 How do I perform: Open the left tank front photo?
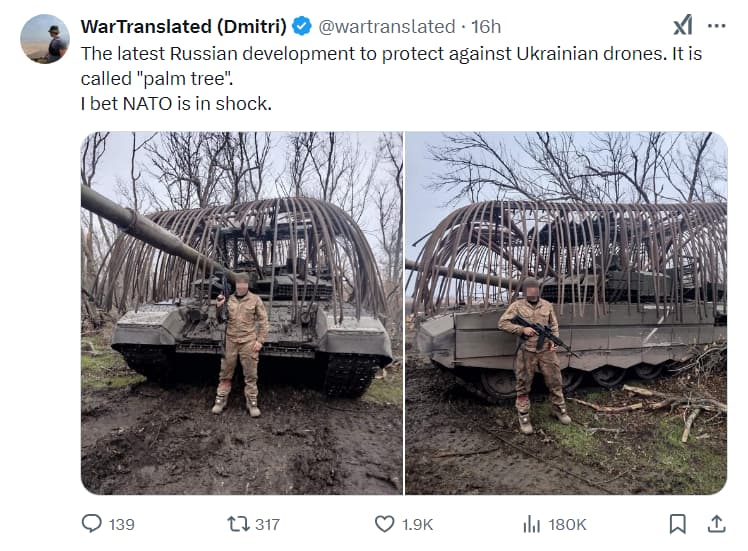tap(242, 313)
